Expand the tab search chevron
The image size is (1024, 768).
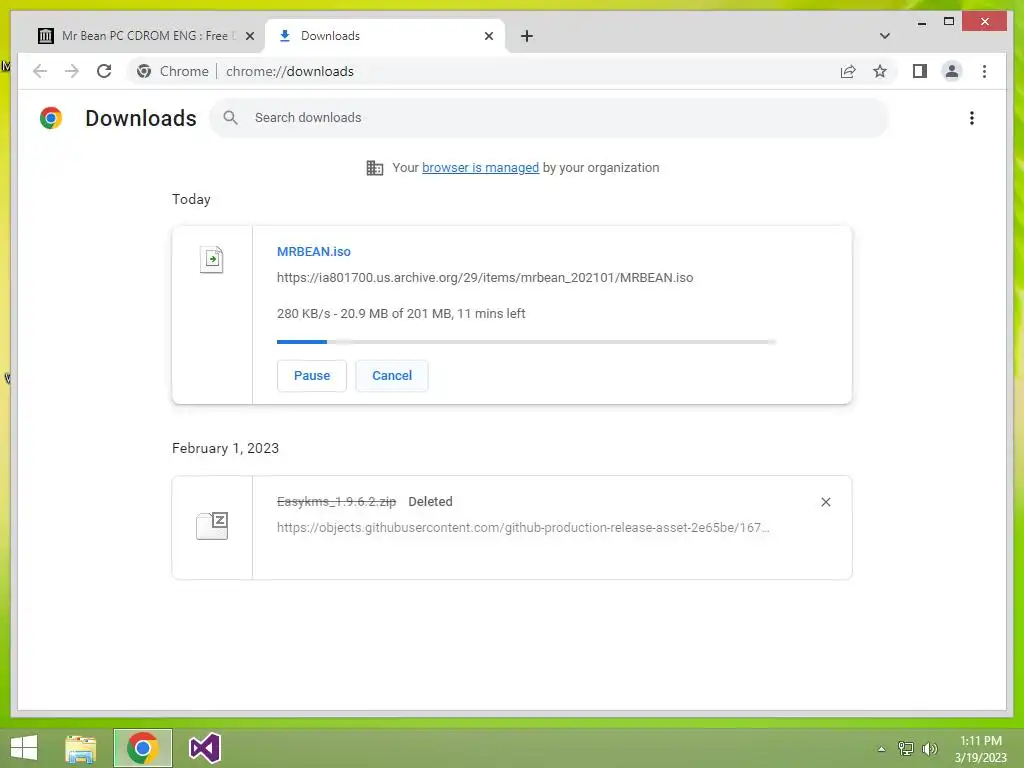(x=885, y=36)
